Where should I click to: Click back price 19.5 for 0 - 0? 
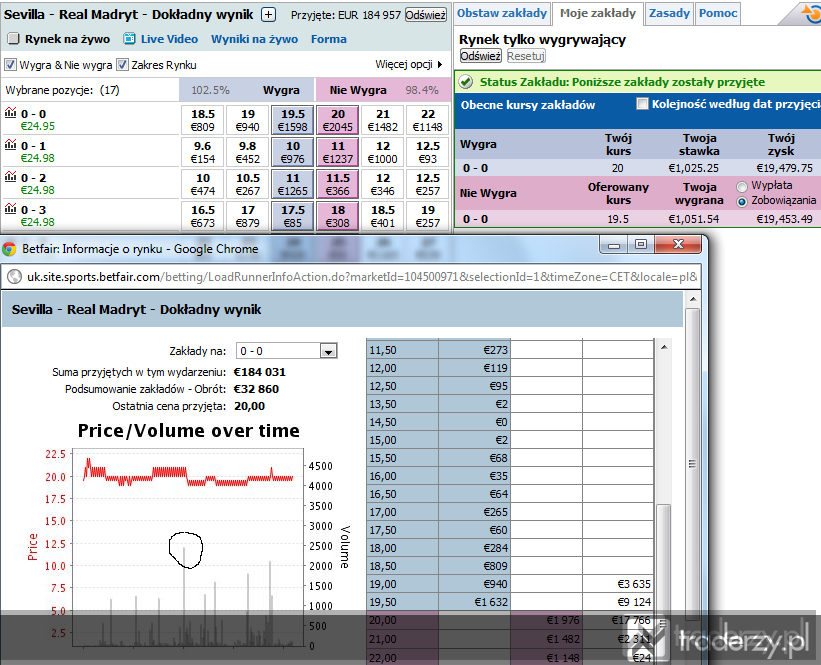coord(293,120)
